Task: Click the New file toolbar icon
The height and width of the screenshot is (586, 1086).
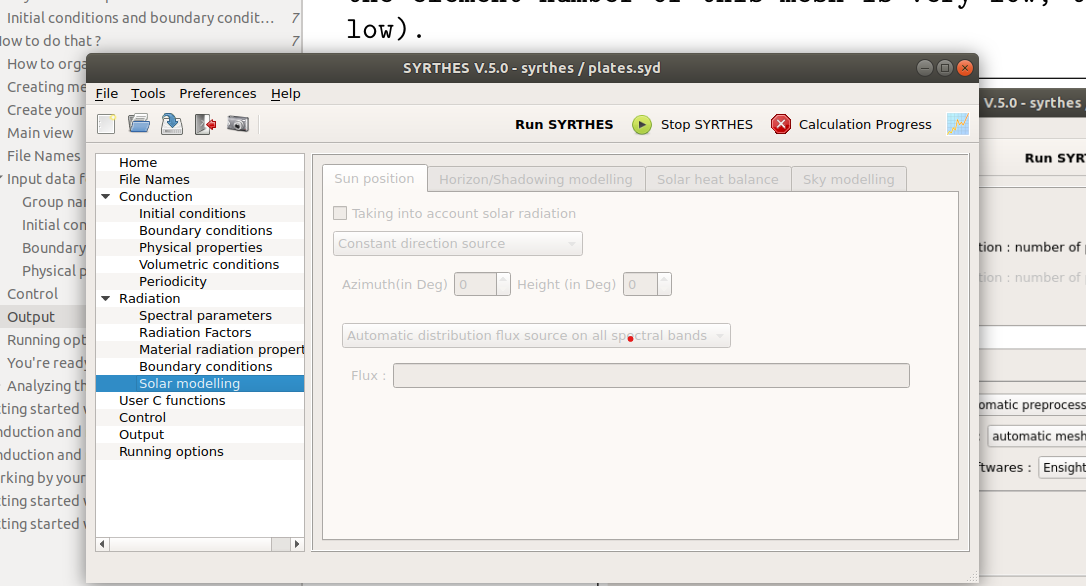Action: point(107,124)
